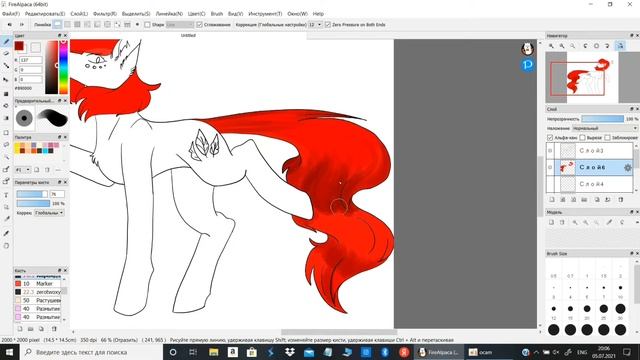Click Redo arrow in top toolbar
Viewport: 640px width, 360px height.
click(x=22, y=24)
